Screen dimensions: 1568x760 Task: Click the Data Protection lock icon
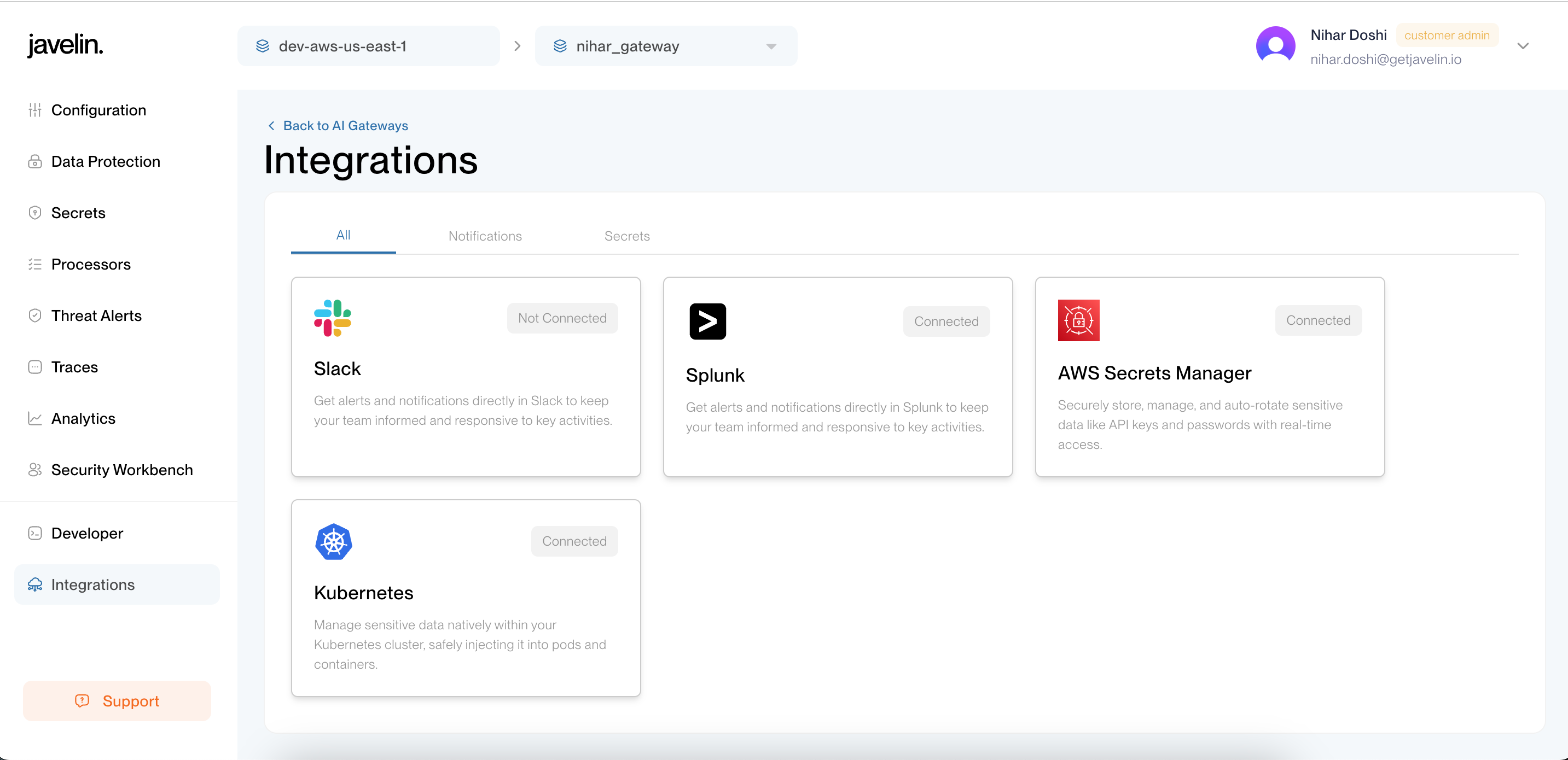pyautogui.click(x=34, y=161)
